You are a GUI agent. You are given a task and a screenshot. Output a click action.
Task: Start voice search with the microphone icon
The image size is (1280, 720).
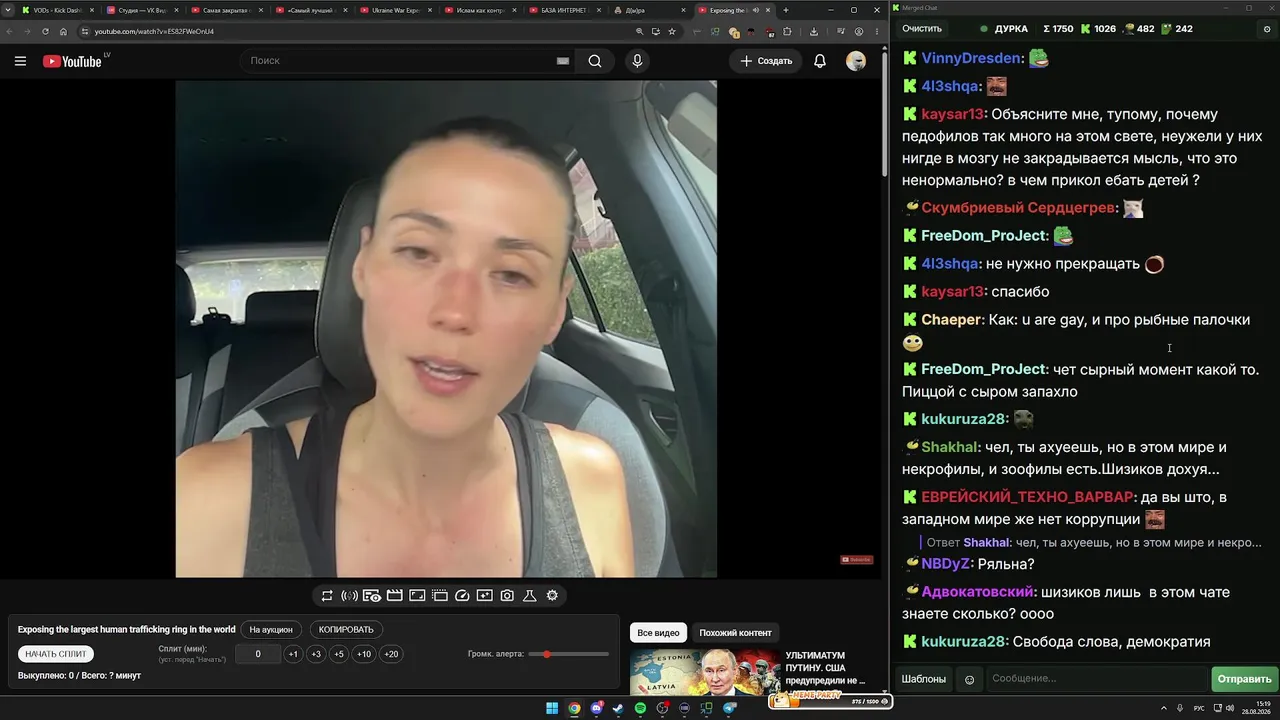(x=637, y=61)
